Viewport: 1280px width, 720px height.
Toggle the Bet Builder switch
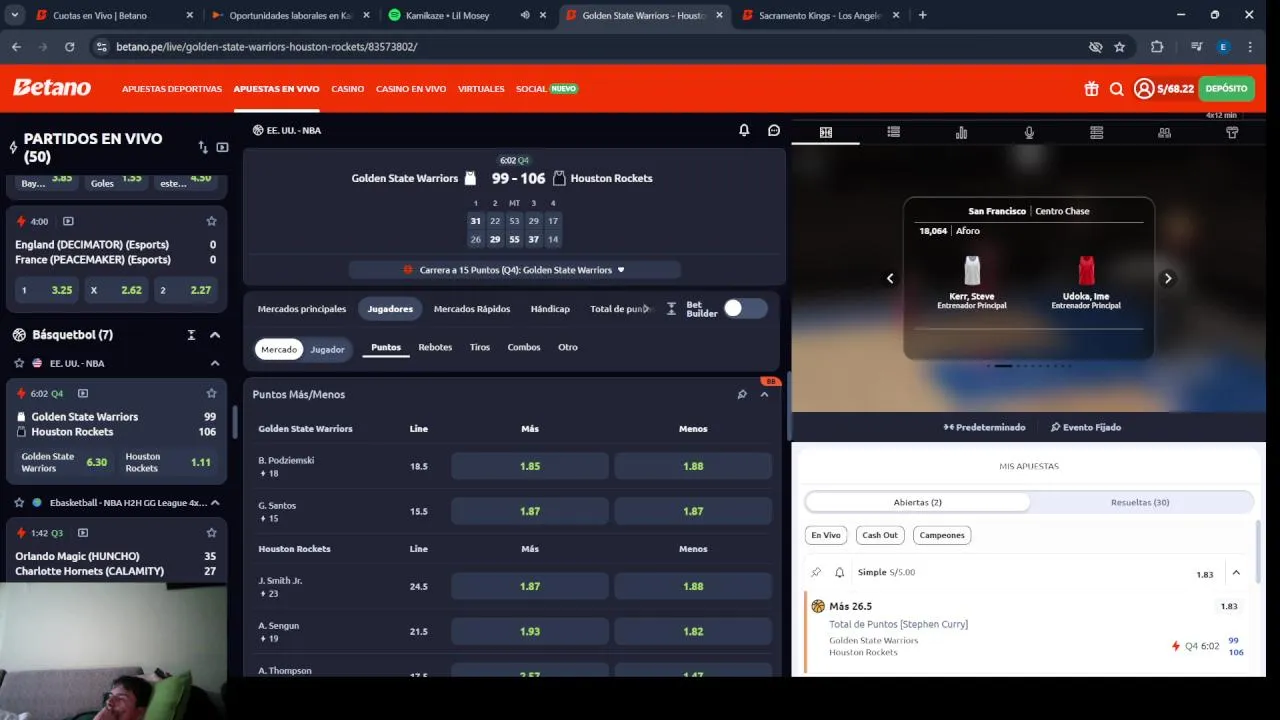pyautogui.click(x=745, y=308)
